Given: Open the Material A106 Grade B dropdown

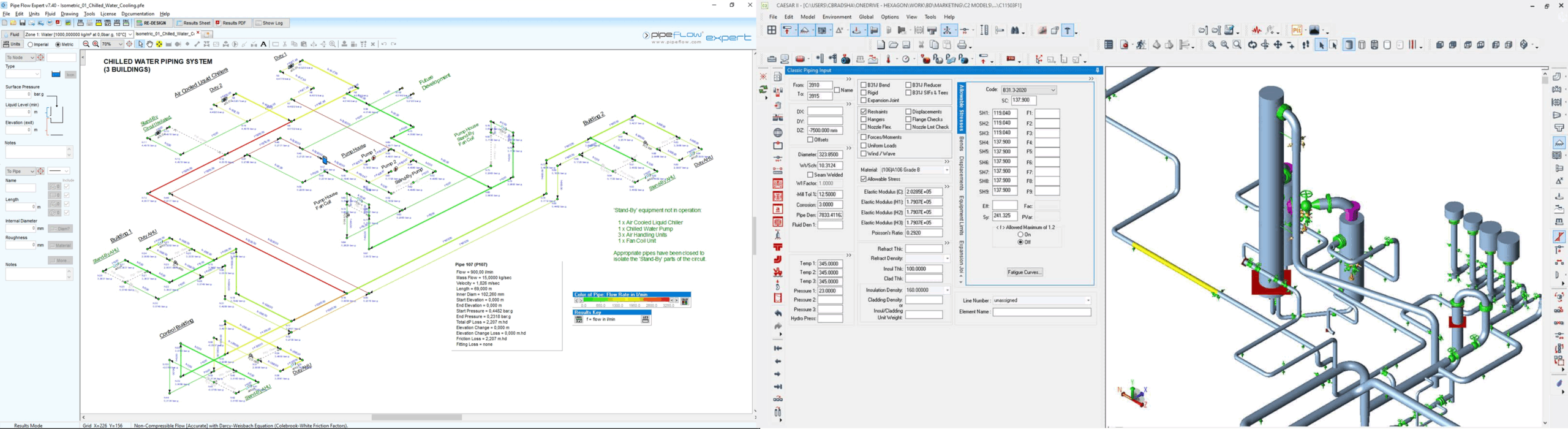Looking at the screenshot, I should (x=946, y=170).
